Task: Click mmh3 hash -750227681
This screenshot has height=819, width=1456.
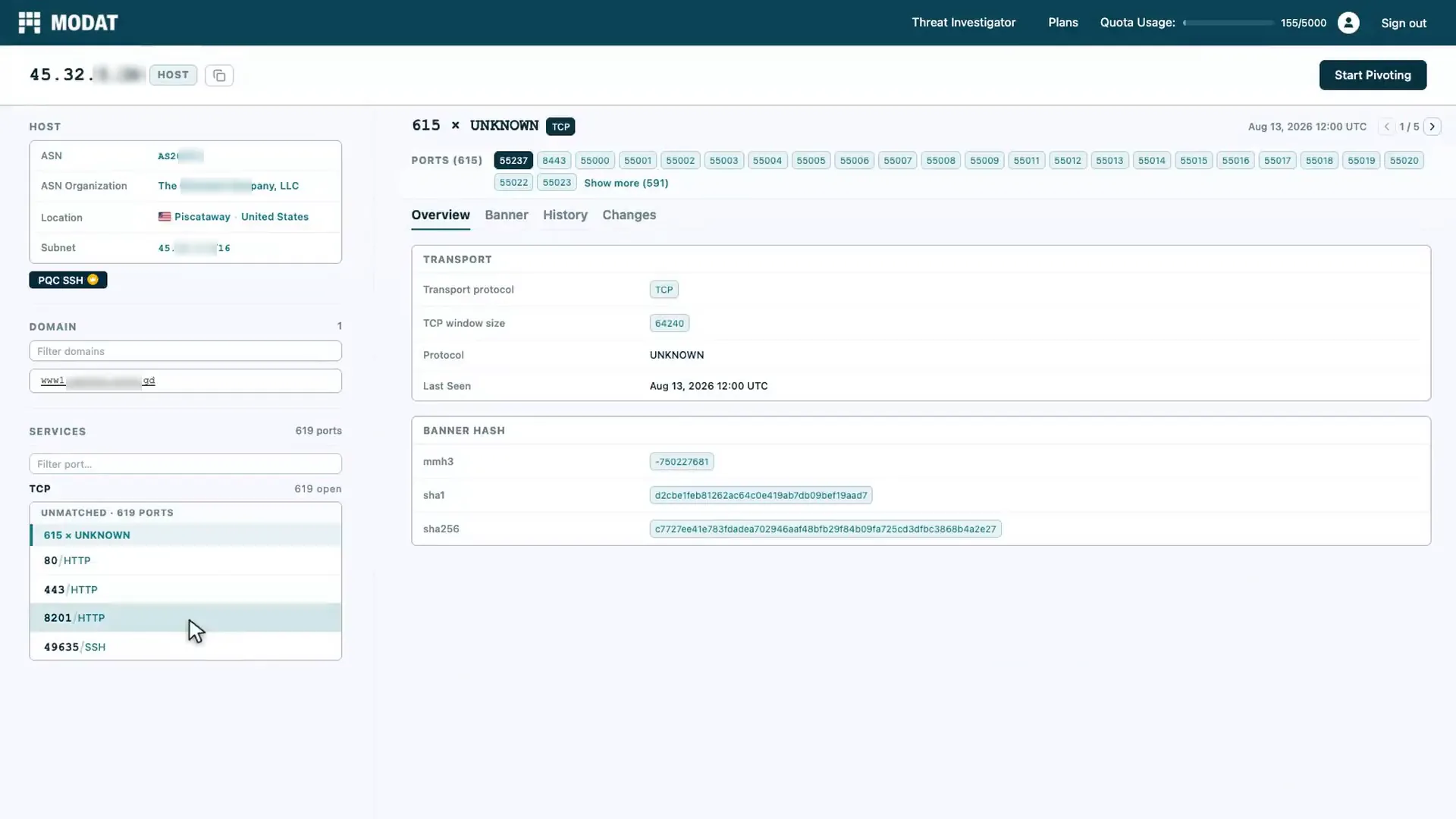Action: [682, 462]
